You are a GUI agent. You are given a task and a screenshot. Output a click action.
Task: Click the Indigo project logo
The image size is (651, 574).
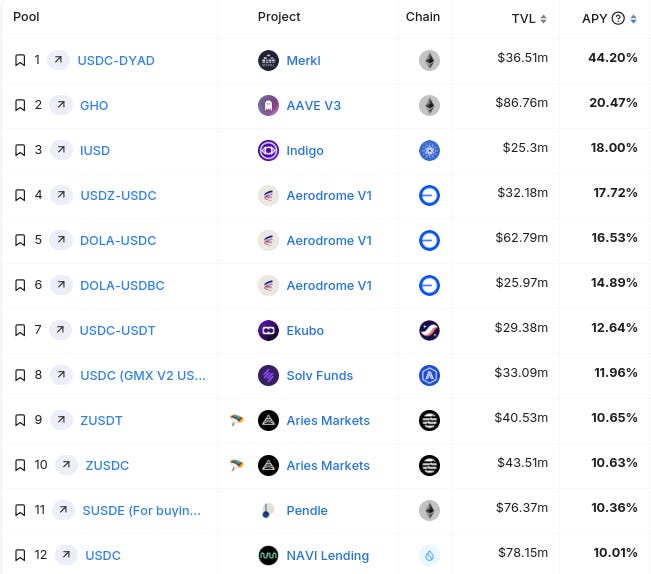click(268, 150)
